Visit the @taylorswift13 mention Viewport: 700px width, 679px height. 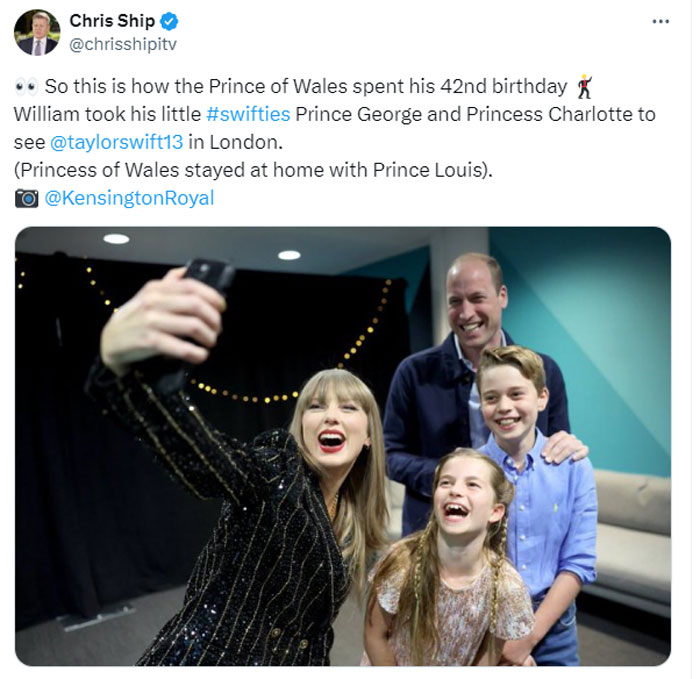[117, 142]
